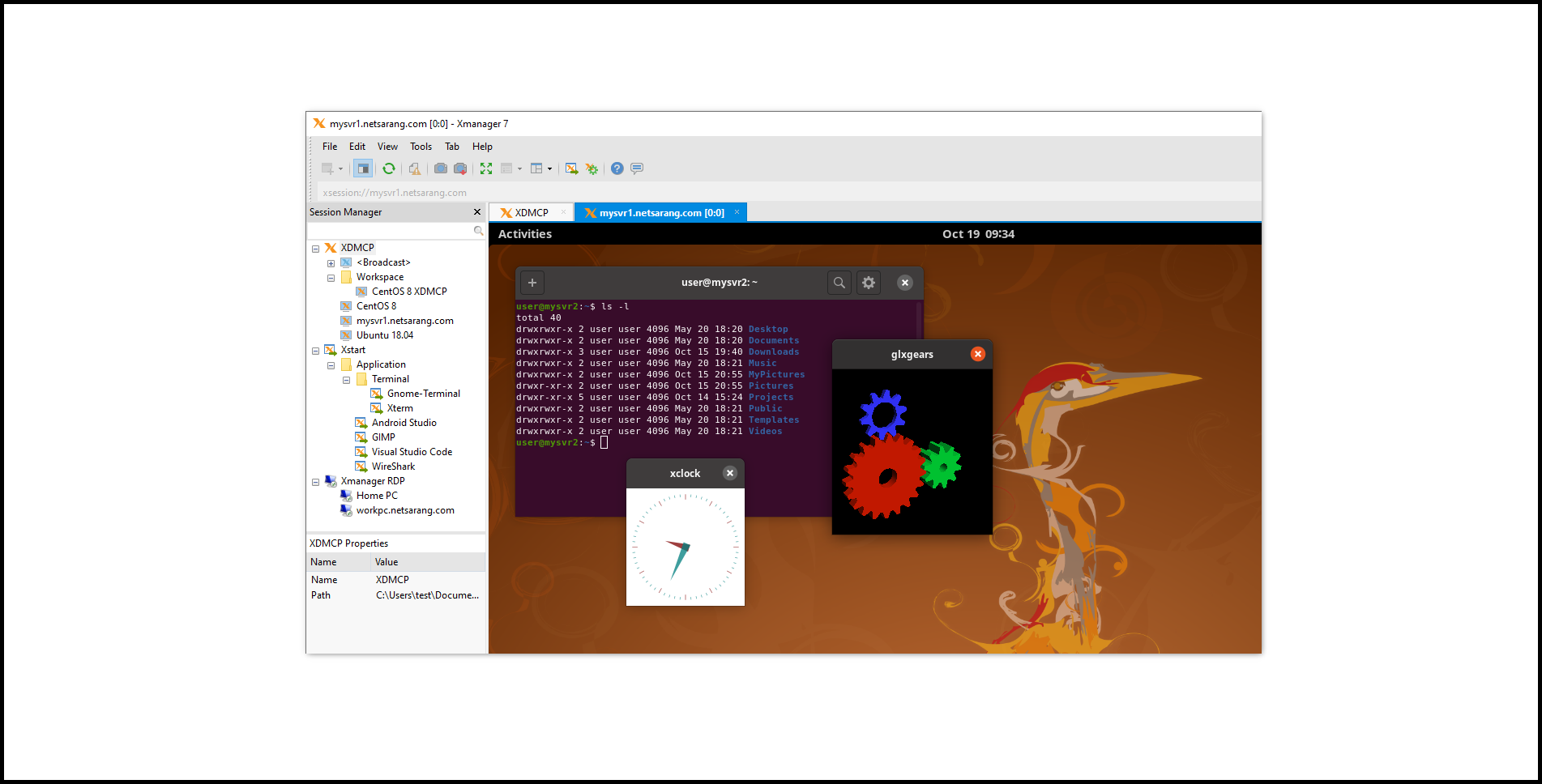This screenshot has height=784, width=1542.
Task: Open the Edit menu
Action: tap(357, 147)
